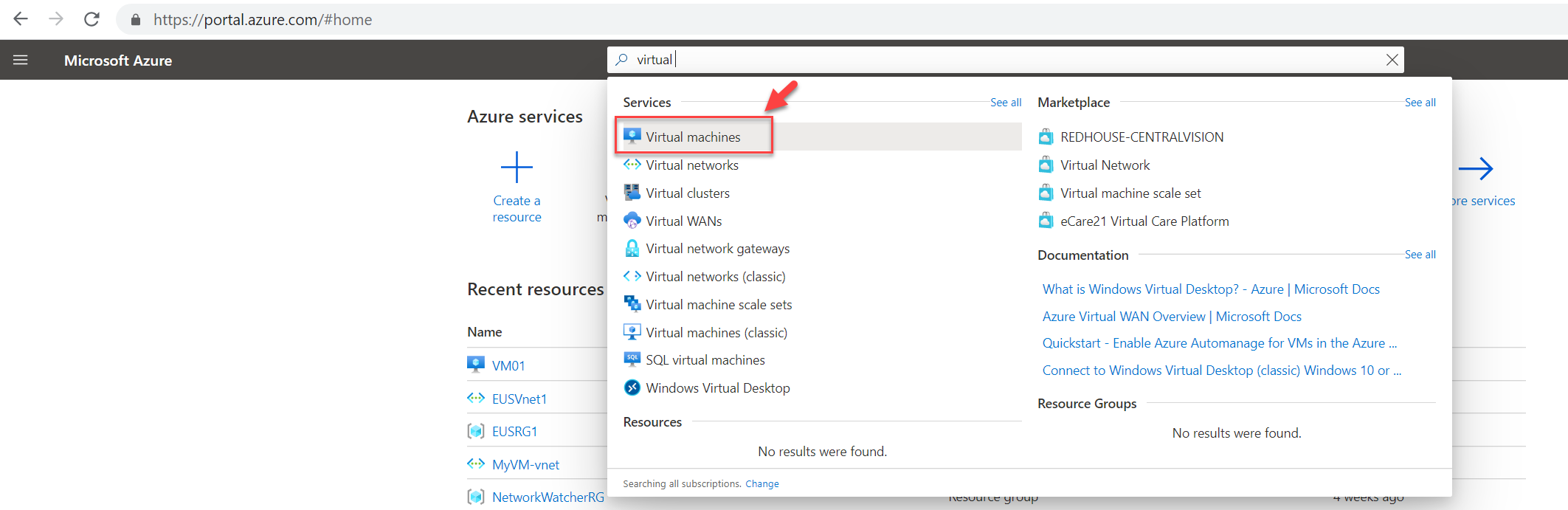Open REDHOUSE-CENTRALVISION marketplace item
1568x510 pixels.
pos(1142,137)
